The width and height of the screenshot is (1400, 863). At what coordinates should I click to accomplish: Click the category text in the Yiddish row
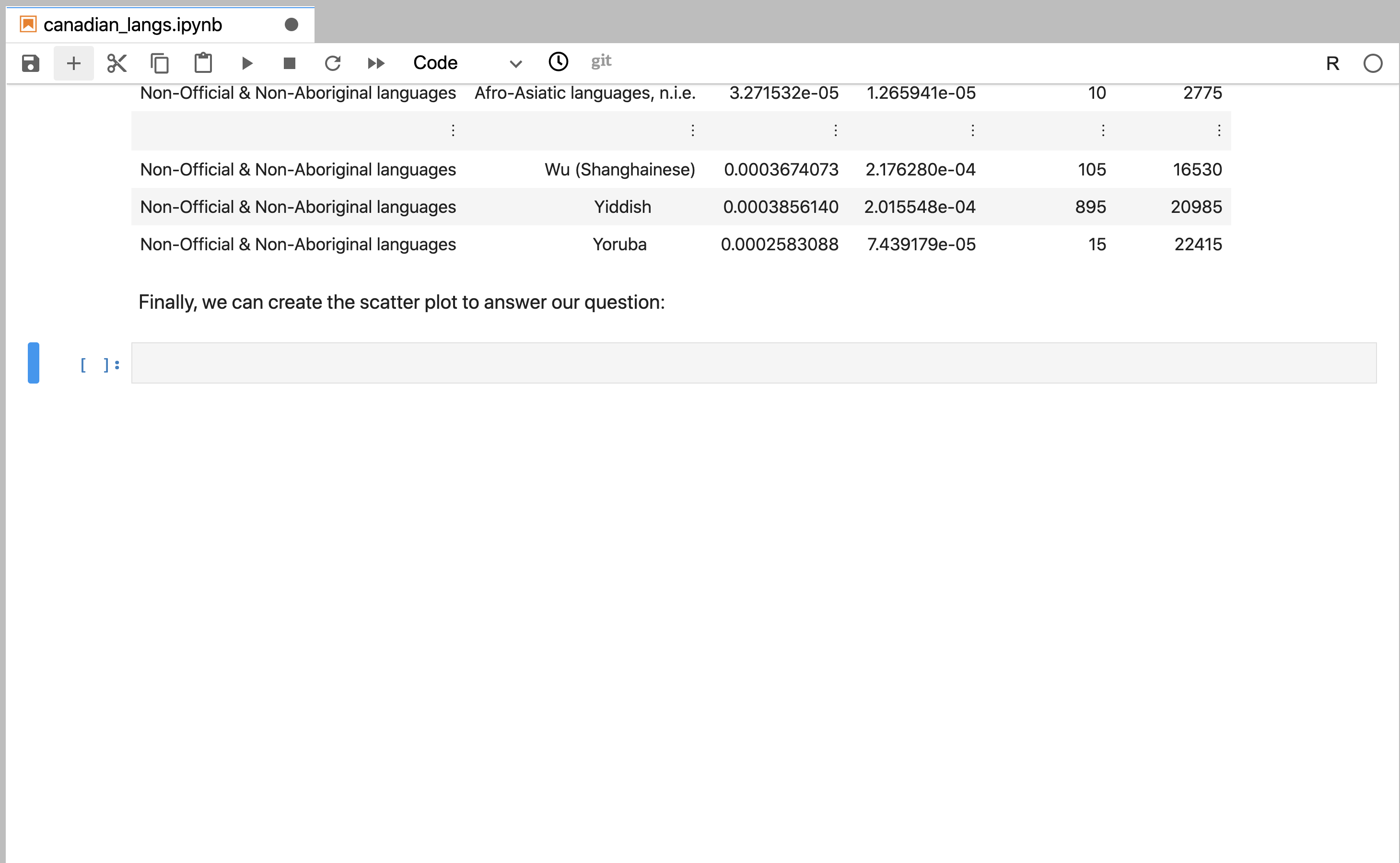tap(298, 207)
